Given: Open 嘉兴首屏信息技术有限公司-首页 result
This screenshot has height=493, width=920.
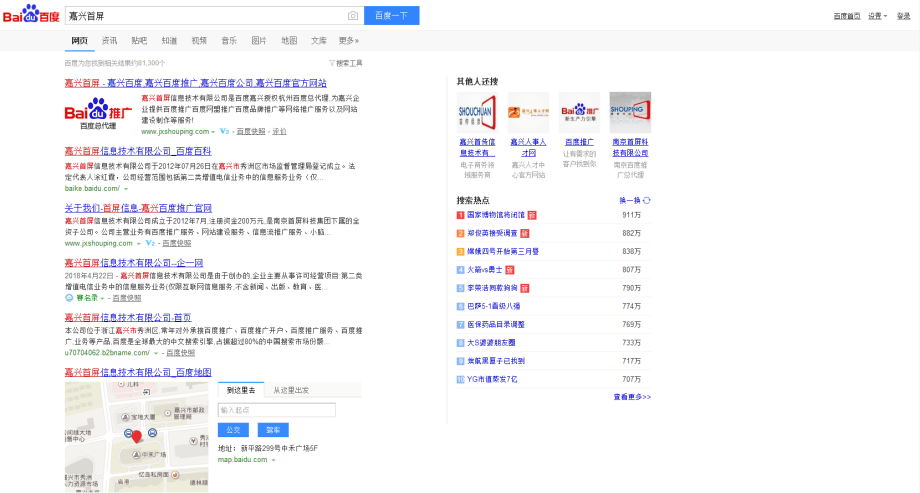Looking at the screenshot, I should [x=128, y=318].
